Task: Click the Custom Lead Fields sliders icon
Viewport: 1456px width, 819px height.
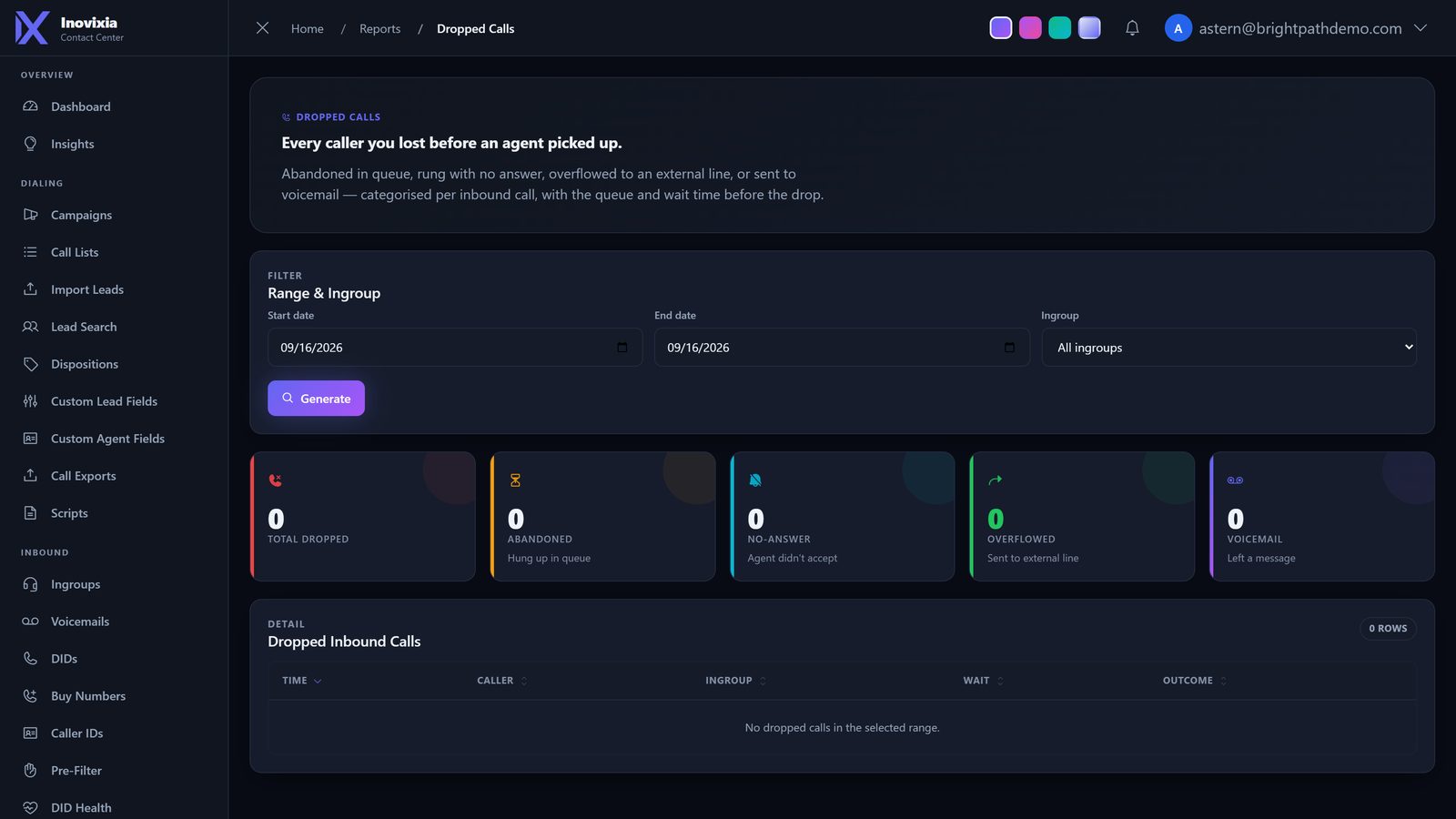Action: [x=30, y=401]
